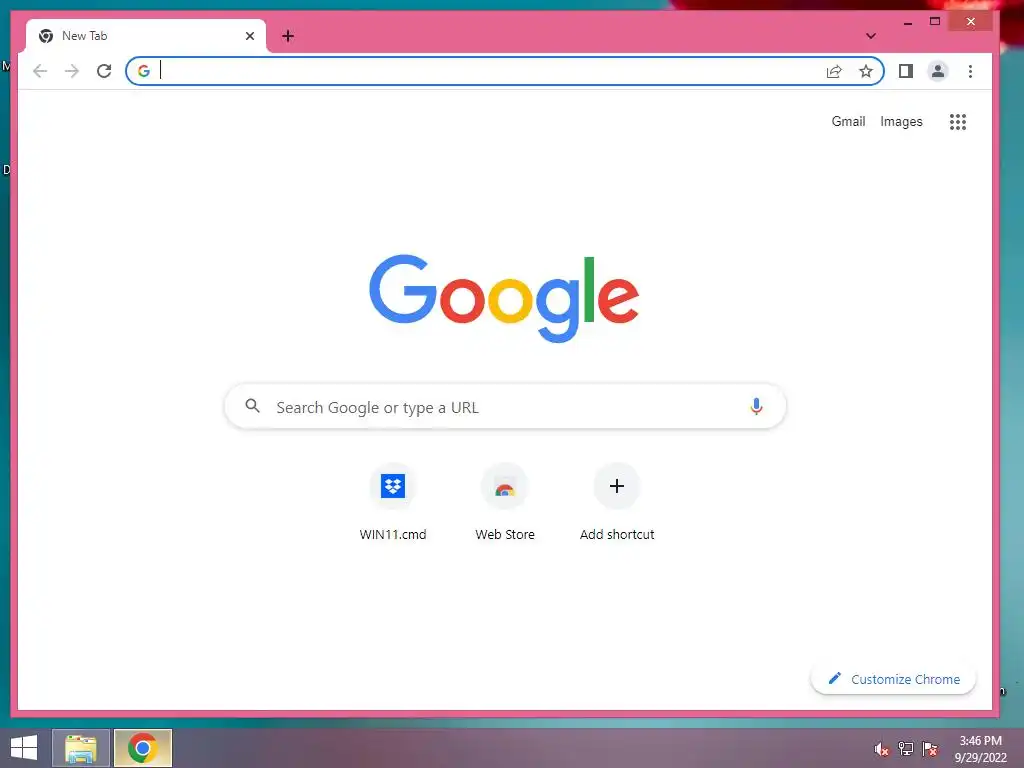Open Chrome's three-dot menu
The width and height of the screenshot is (1024, 768).
tap(970, 71)
